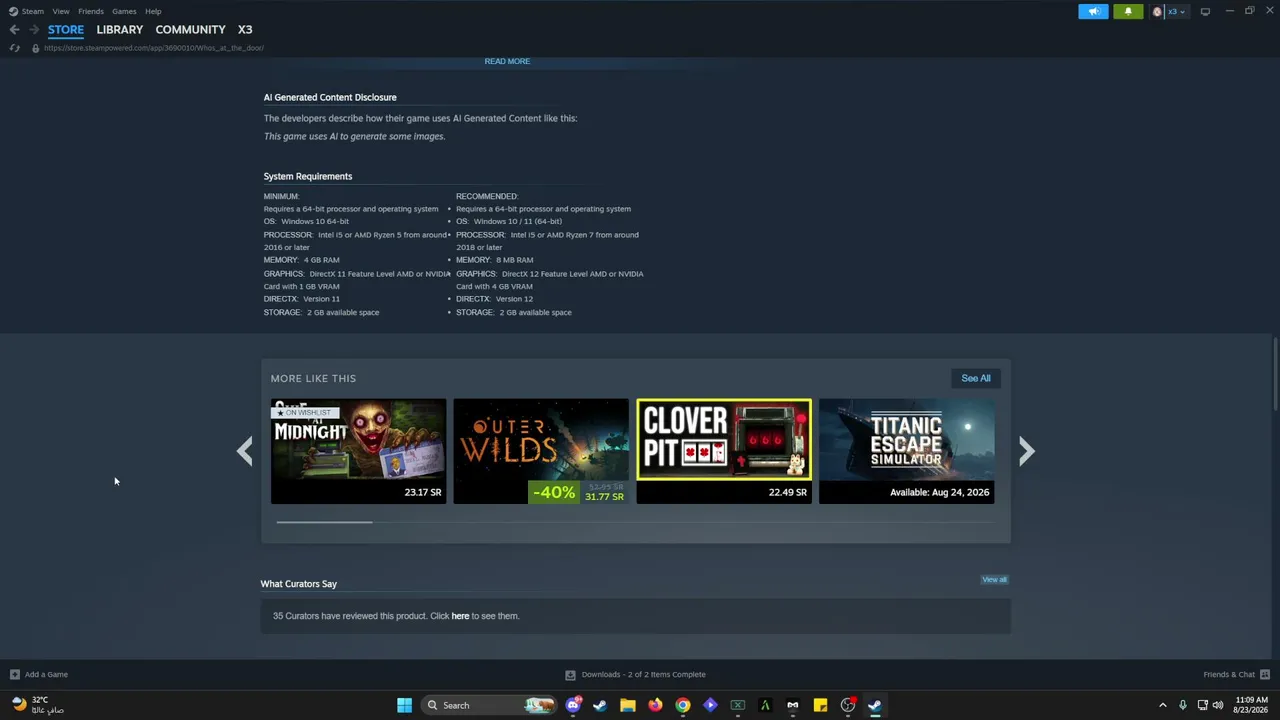This screenshot has height=720, width=1280.
Task: Click the store URL address field
Action: coord(154,48)
